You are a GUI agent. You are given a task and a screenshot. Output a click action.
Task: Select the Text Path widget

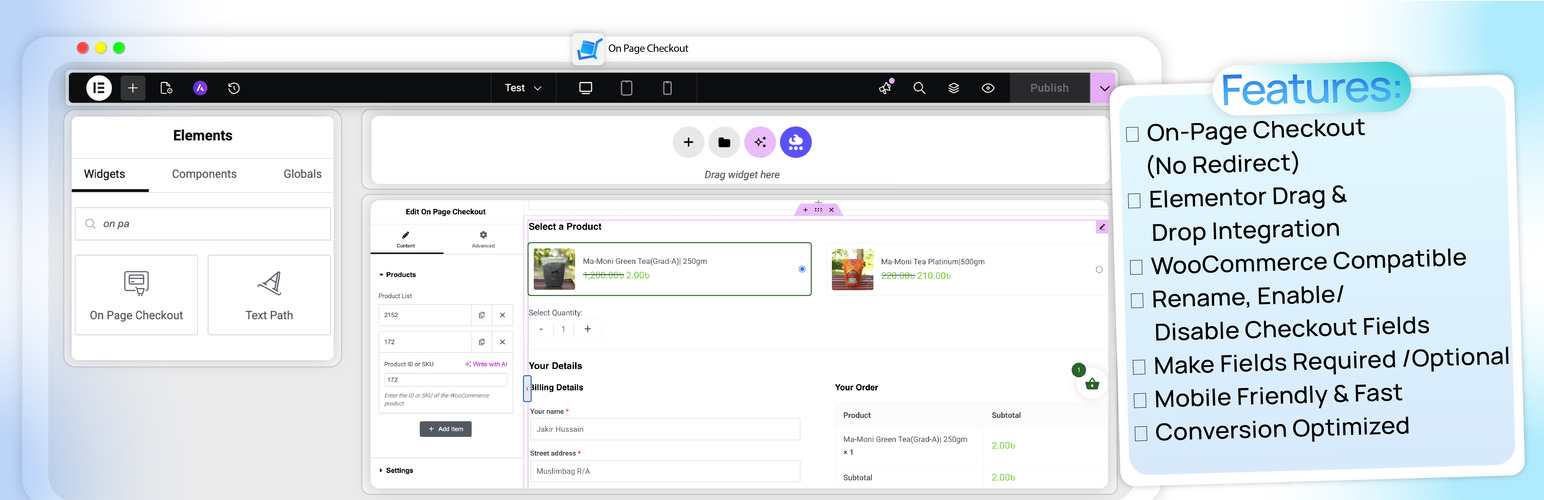pyautogui.click(x=269, y=295)
